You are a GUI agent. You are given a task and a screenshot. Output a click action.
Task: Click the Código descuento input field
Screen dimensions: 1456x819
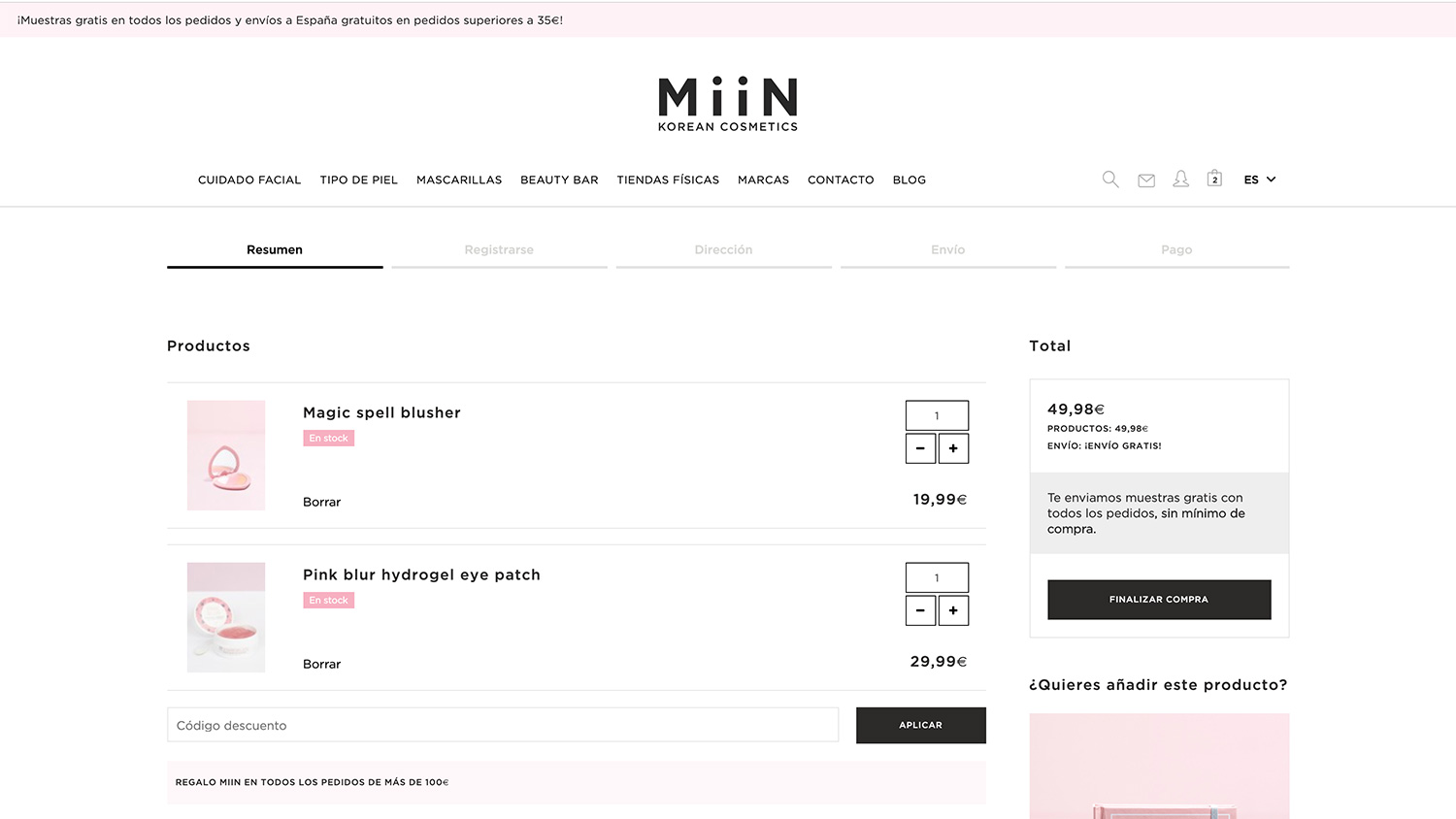click(503, 725)
